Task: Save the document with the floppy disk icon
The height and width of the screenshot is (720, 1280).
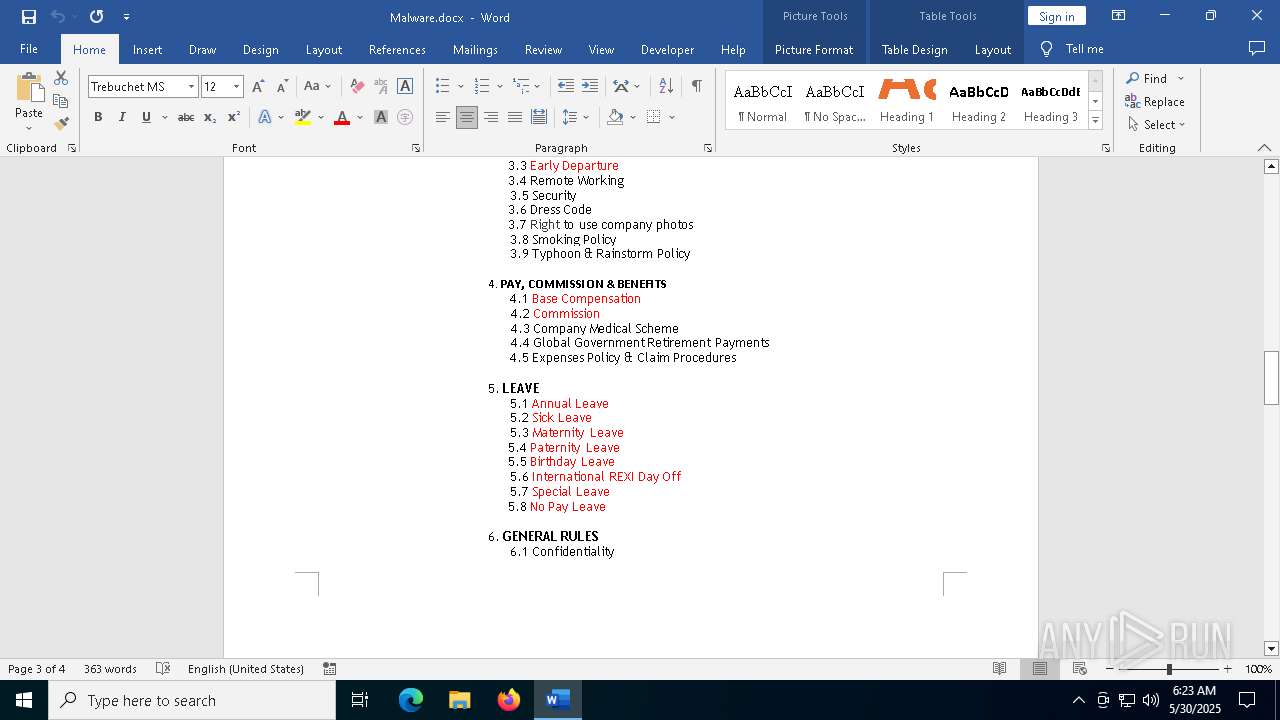Action: click(29, 17)
